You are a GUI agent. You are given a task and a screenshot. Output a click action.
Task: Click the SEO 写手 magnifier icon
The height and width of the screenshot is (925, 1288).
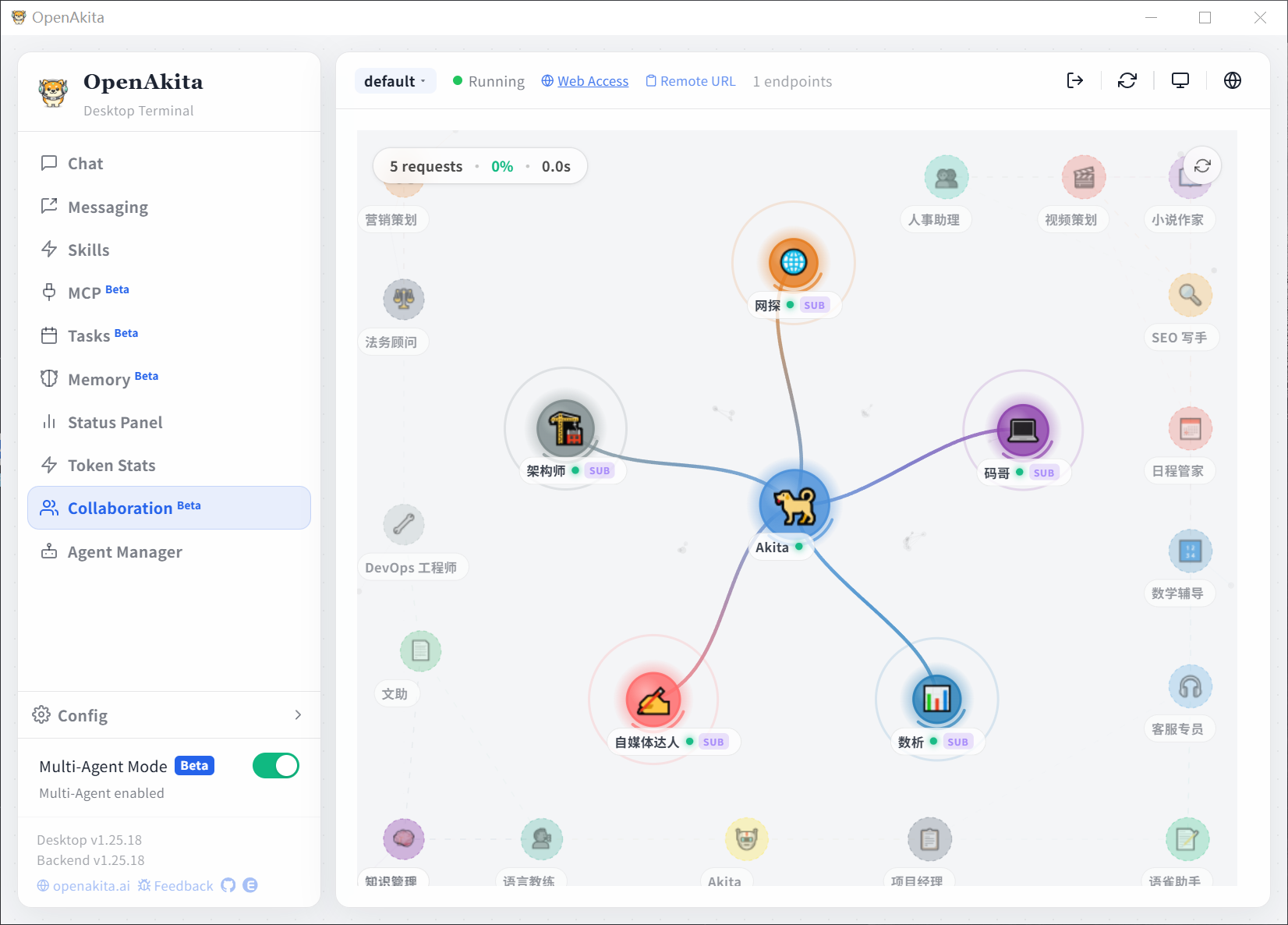point(1190,295)
